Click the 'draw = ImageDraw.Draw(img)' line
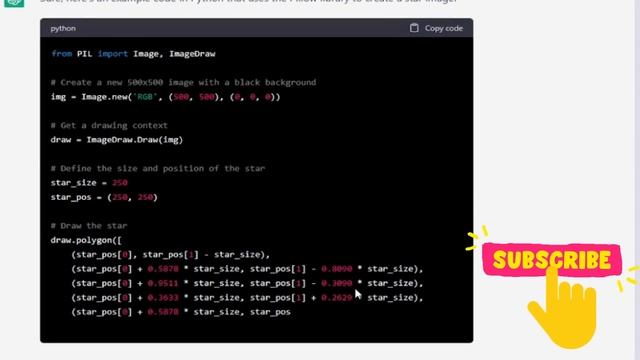Screen dimensions: 640x360 pyautogui.click(x=117, y=140)
